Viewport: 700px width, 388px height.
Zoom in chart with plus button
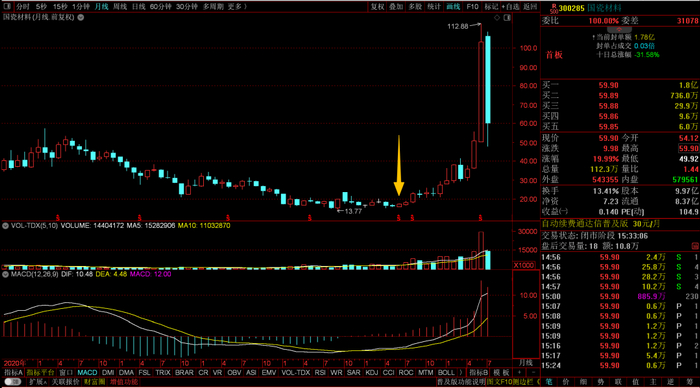coord(519,372)
